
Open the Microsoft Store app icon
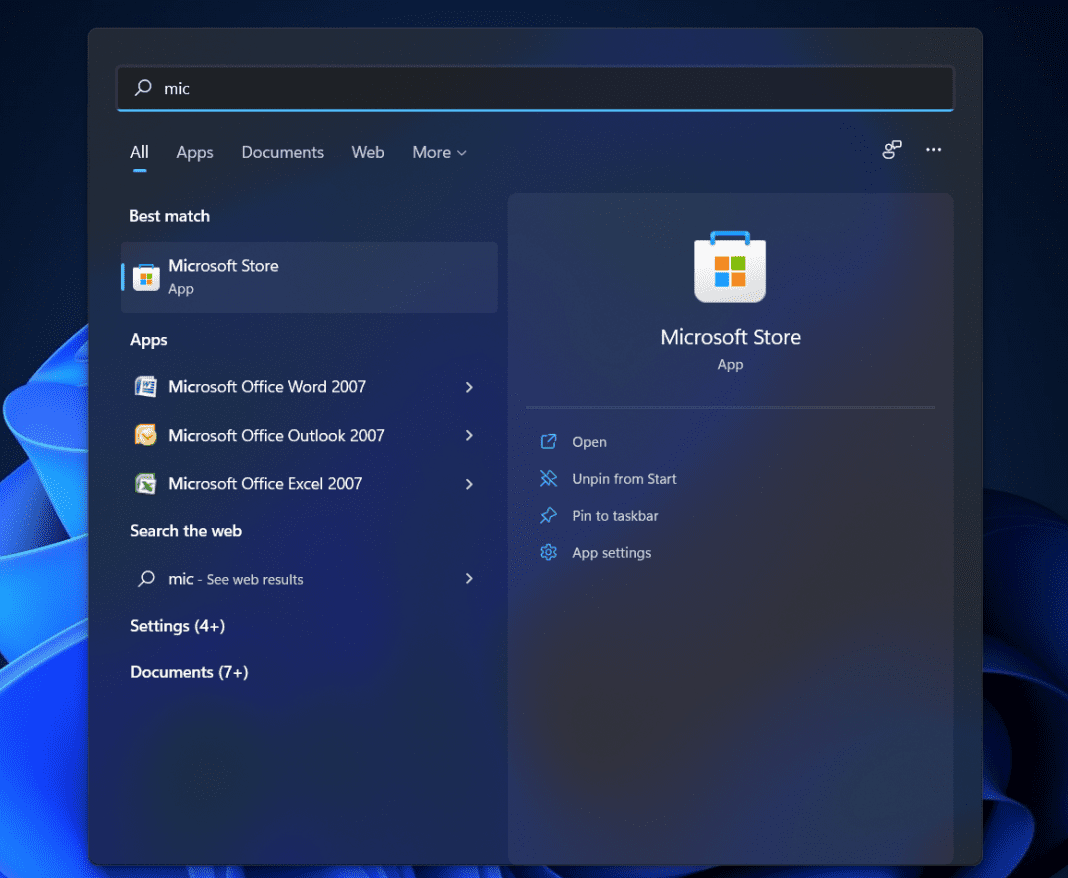pyautogui.click(x=146, y=277)
